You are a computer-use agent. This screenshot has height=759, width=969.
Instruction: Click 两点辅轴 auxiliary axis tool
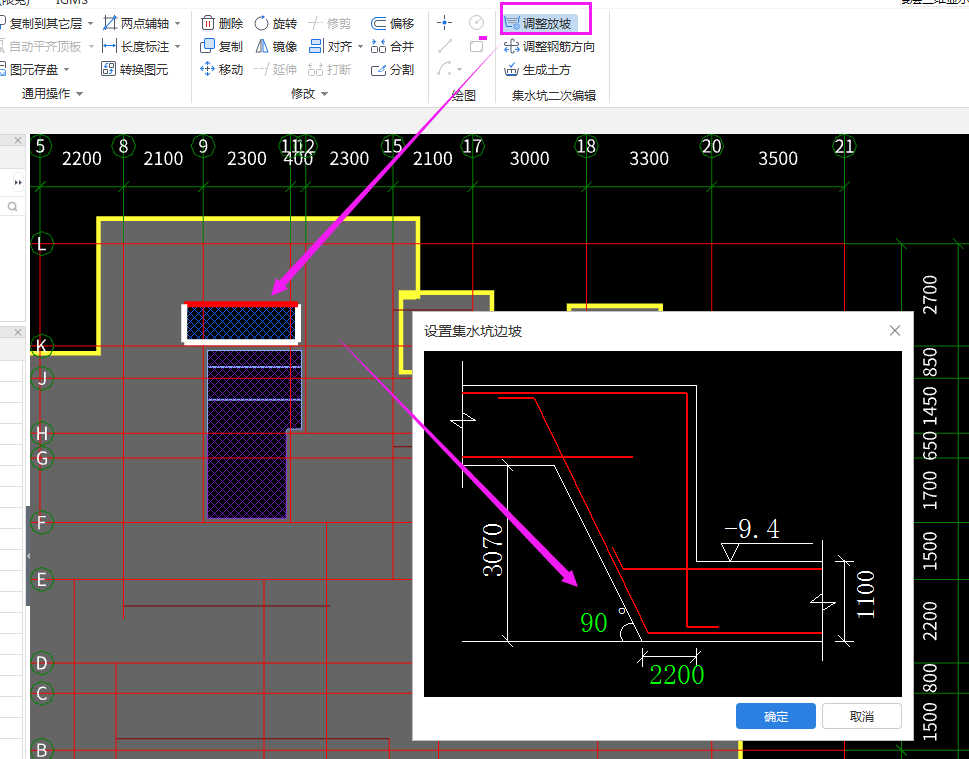pos(137,23)
